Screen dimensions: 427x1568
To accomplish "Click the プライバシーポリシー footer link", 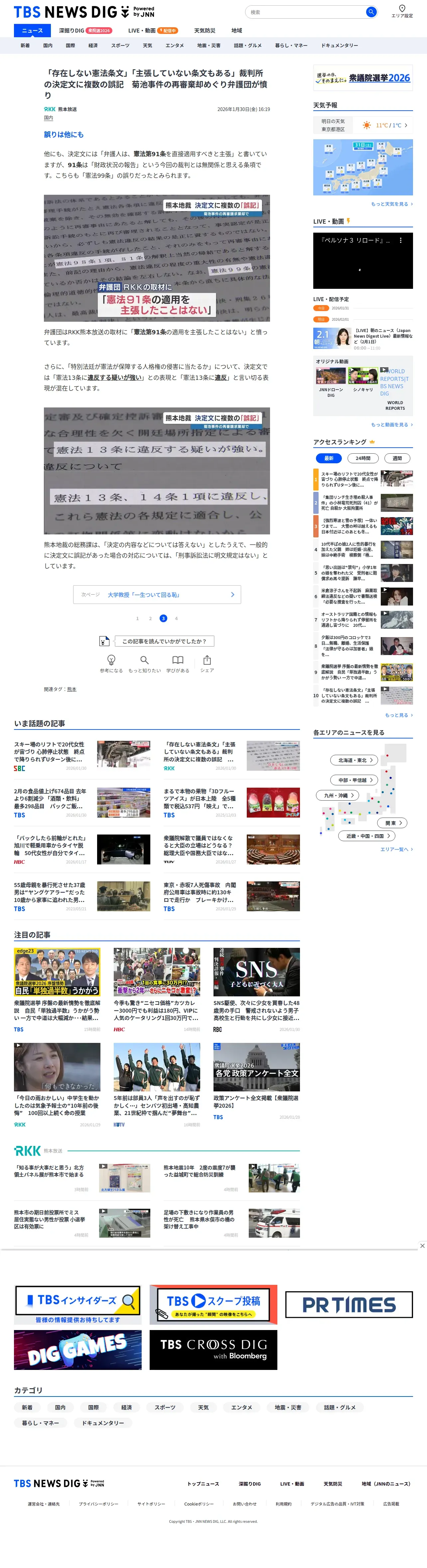I will point(99,1504).
